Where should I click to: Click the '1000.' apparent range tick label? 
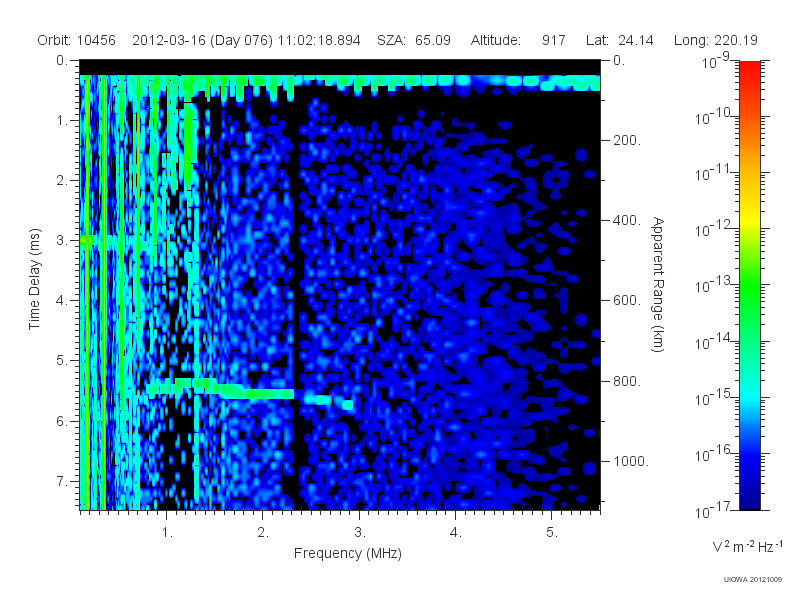point(631,461)
